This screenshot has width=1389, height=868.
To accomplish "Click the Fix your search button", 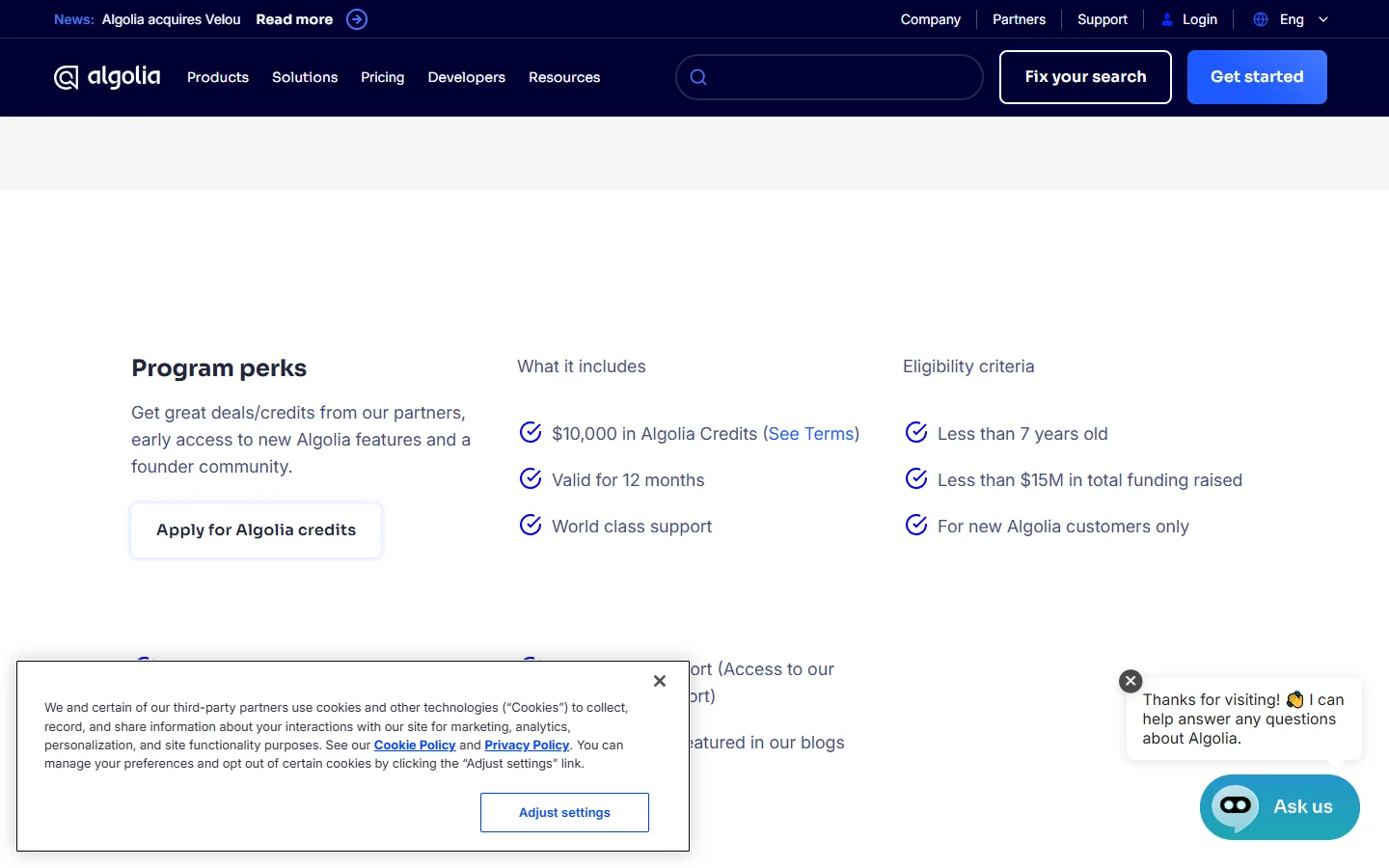I will 1085,77.
